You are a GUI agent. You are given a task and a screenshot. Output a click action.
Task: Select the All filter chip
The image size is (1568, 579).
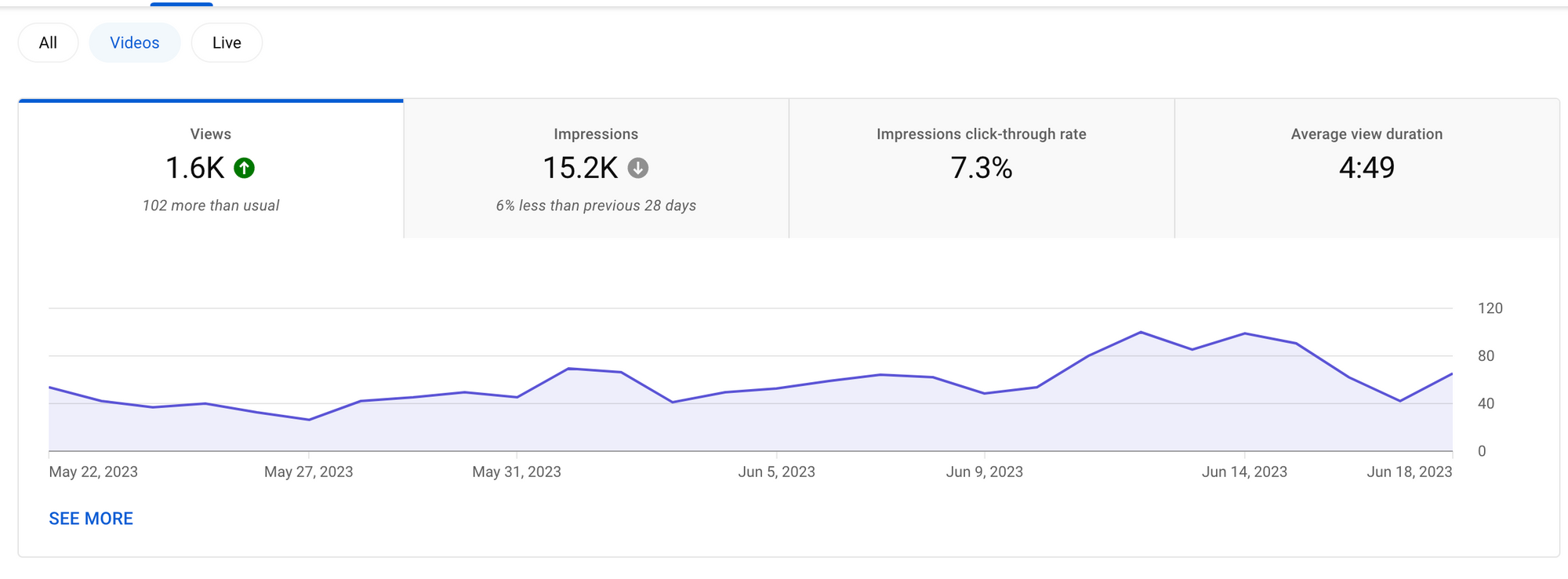point(48,42)
